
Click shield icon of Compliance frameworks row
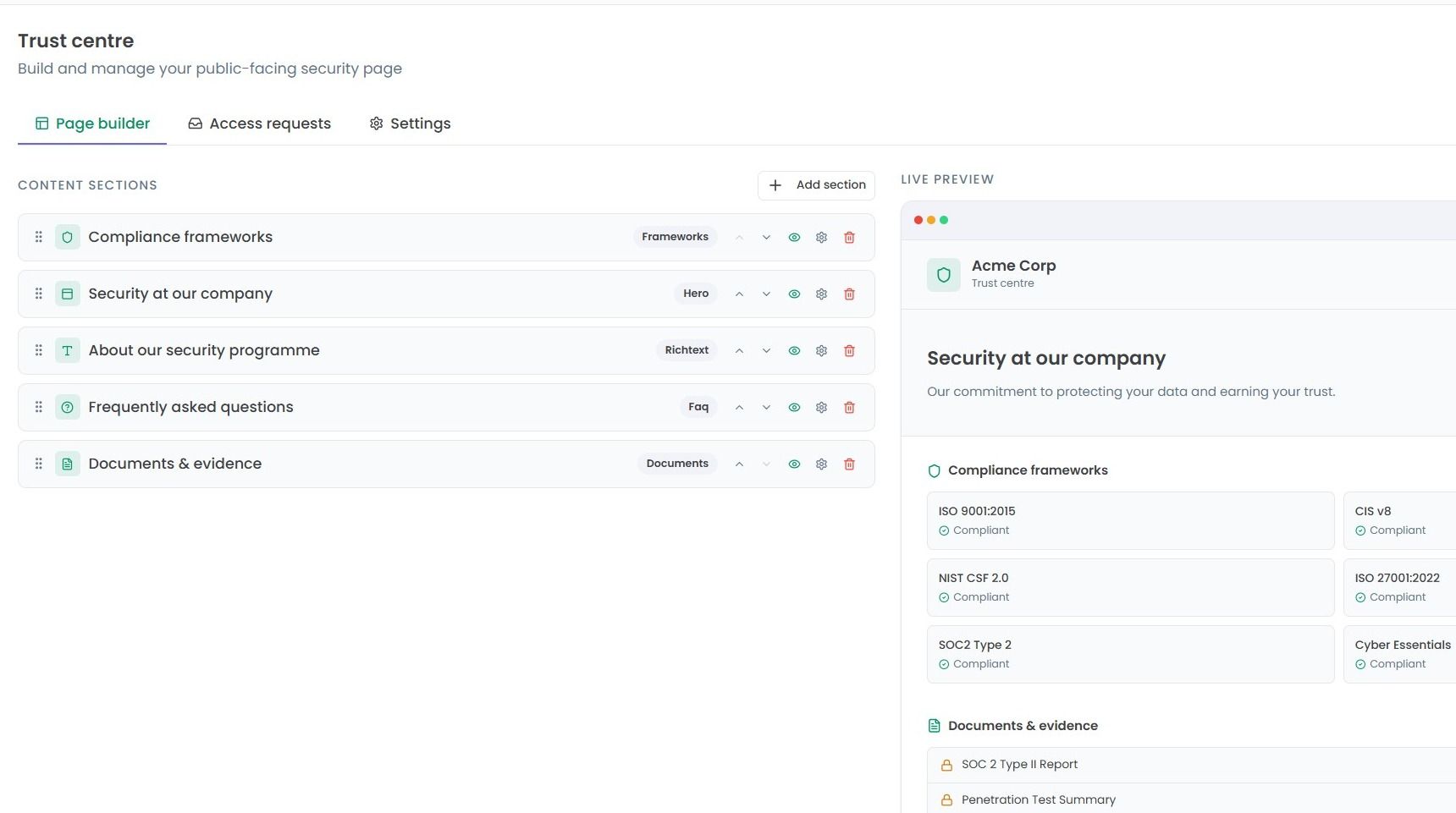coord(68,237)
